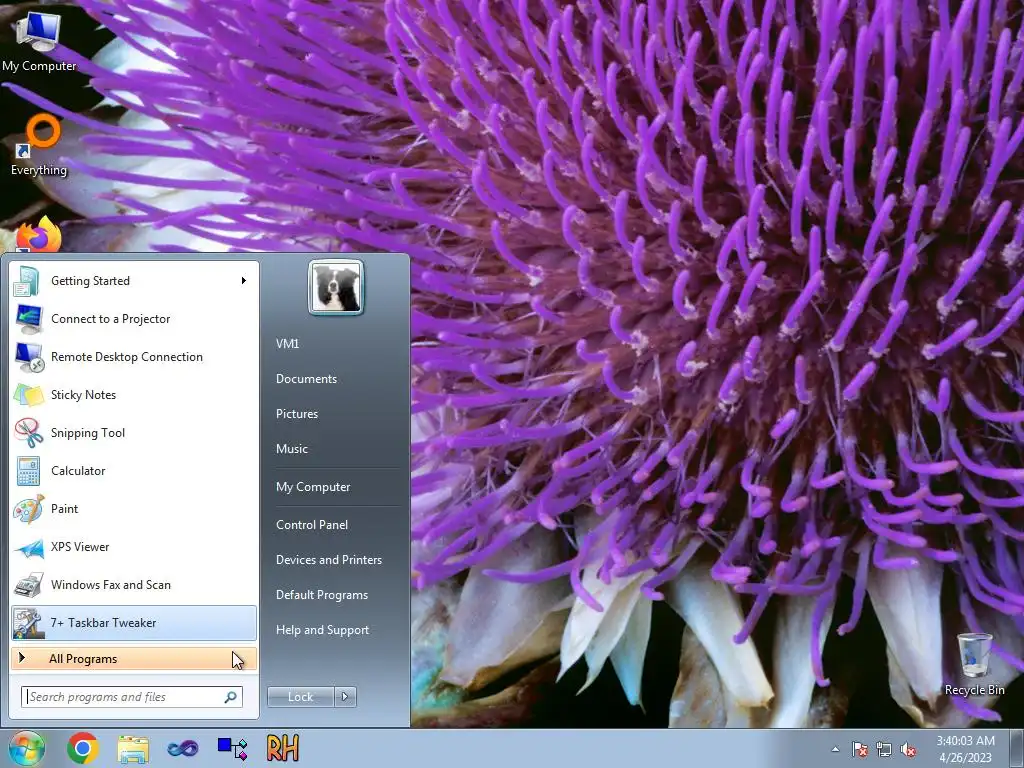This screenshot has width=1024, height=768.
Task: Focus the Search programs and files box
Action: [x=132, y=697]
